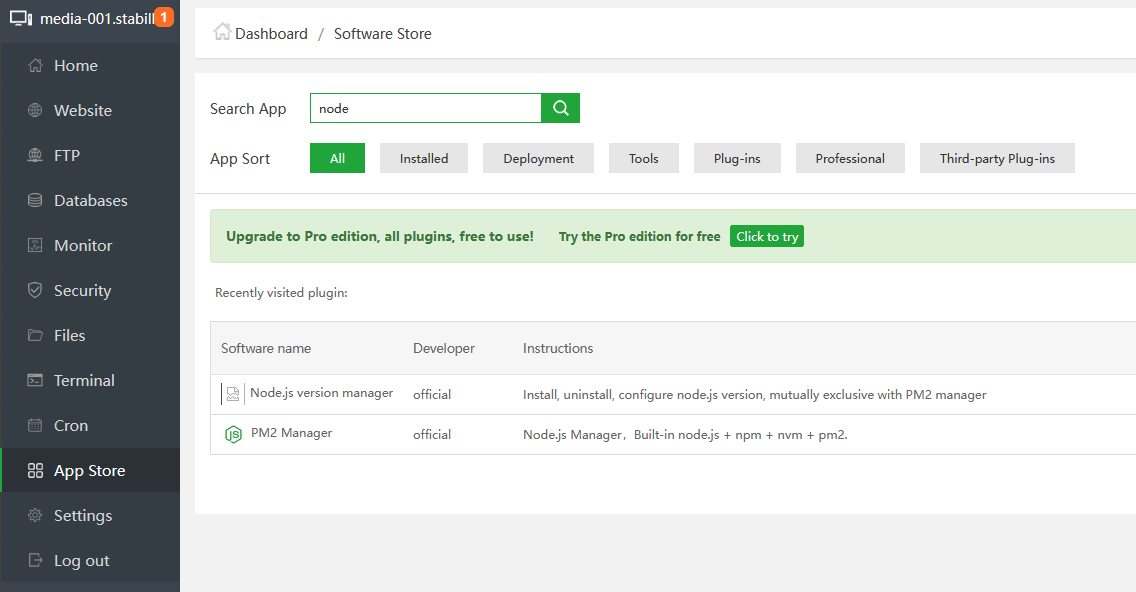Click the Dashboard breadcrumb link
1136x592 pixels.
coord(271,33)
